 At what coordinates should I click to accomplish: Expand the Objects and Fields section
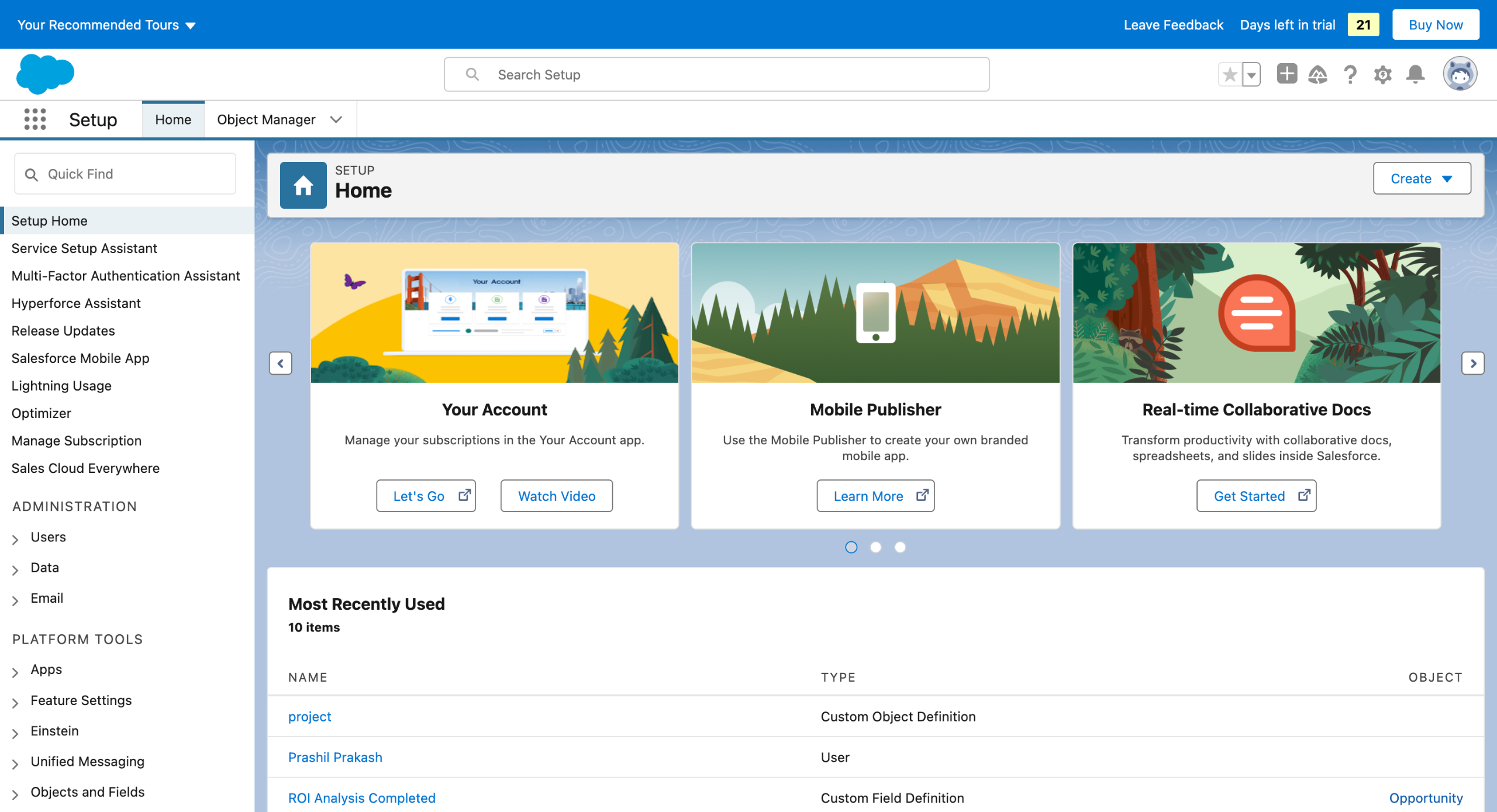[15, 794]
